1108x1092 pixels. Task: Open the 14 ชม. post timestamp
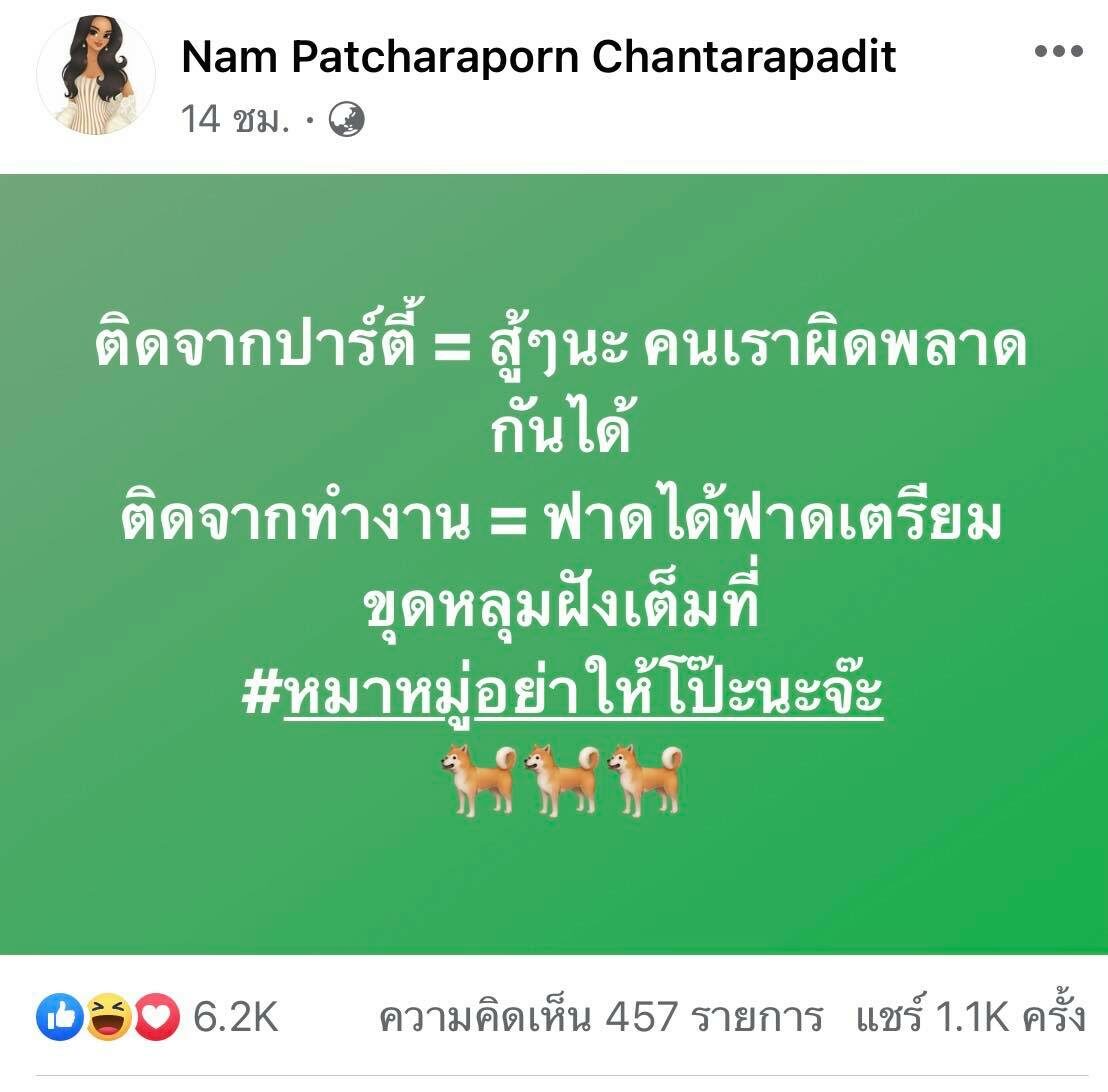pos(235,119)
